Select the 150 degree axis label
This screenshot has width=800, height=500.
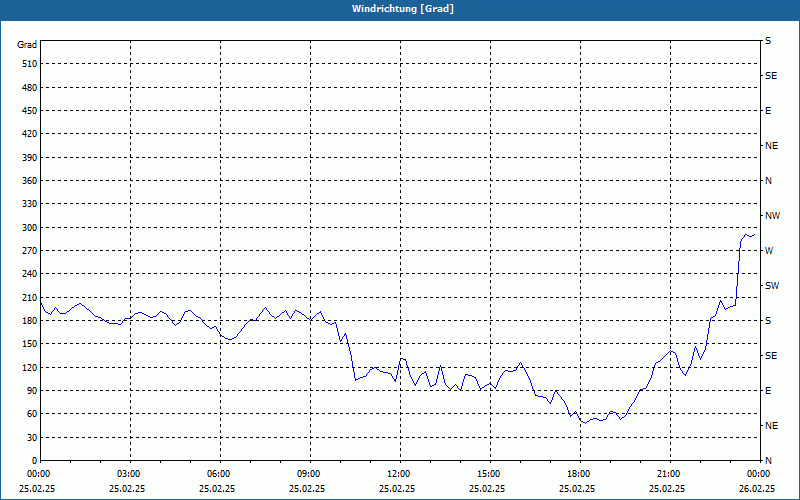pyautogui.click(x=30, y=344)
